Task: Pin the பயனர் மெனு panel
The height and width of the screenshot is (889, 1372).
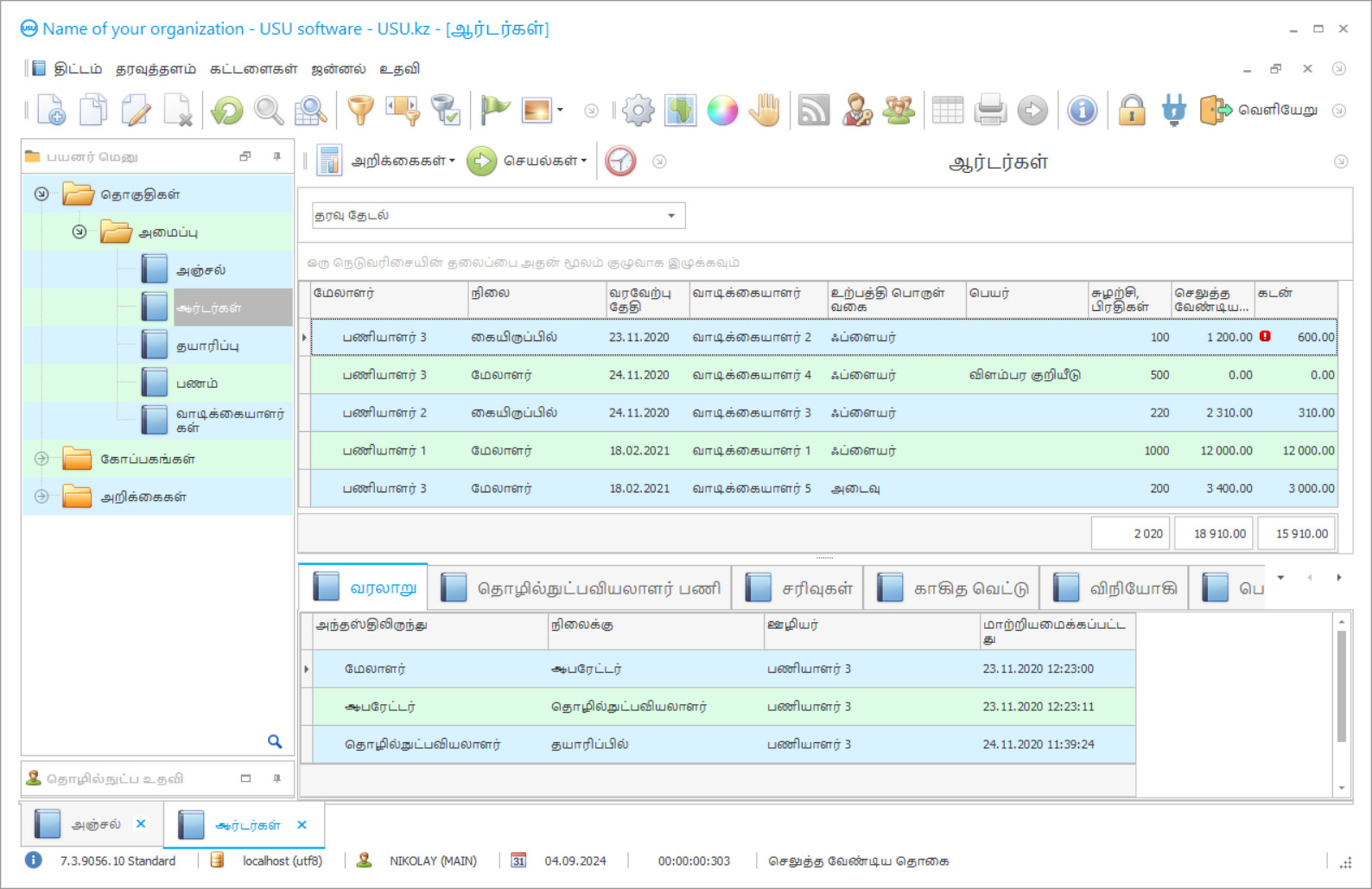Action: pos(276,156)
